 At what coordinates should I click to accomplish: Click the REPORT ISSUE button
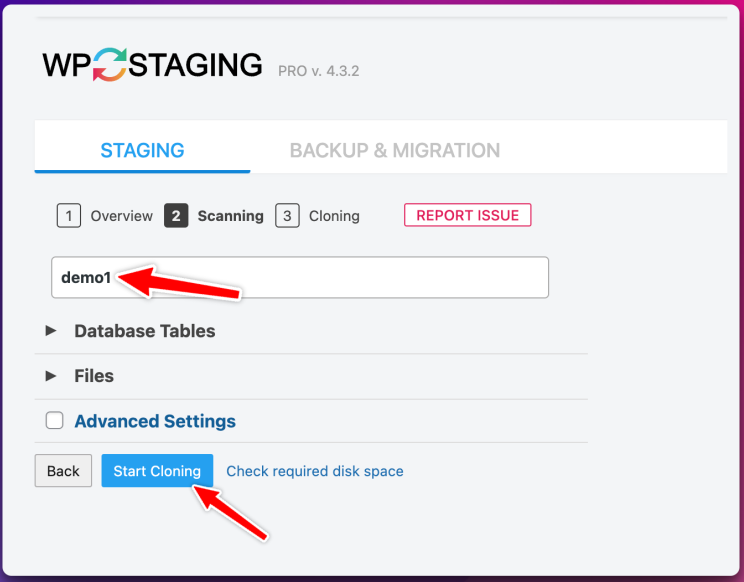467,215
